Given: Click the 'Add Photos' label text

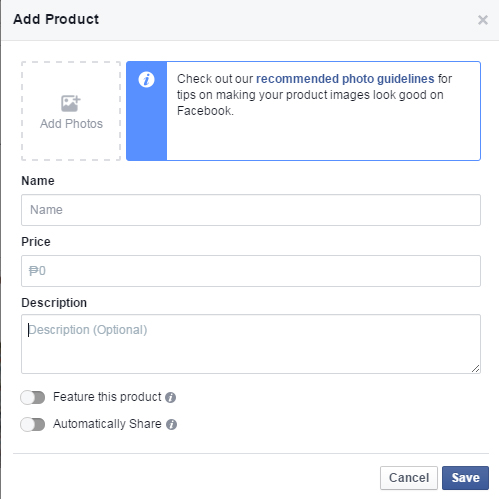Looking at the screenshot, I should 71,124.
